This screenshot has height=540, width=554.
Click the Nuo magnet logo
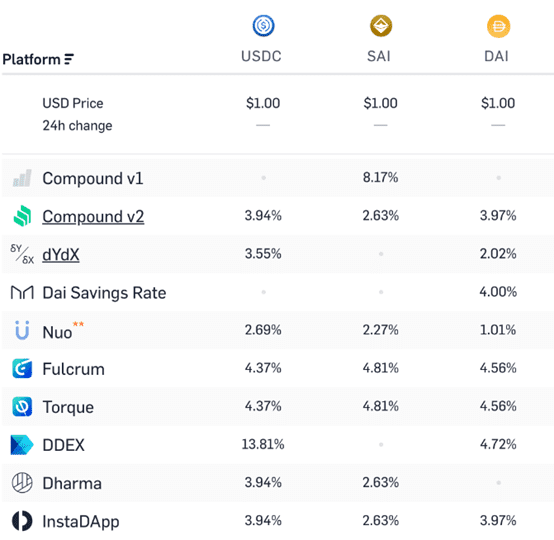click(22, 330)
